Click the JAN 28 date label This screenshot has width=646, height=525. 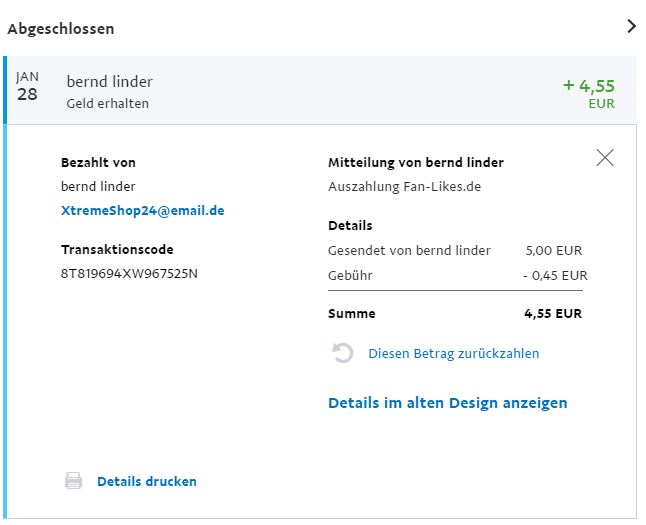click(28, 87)
